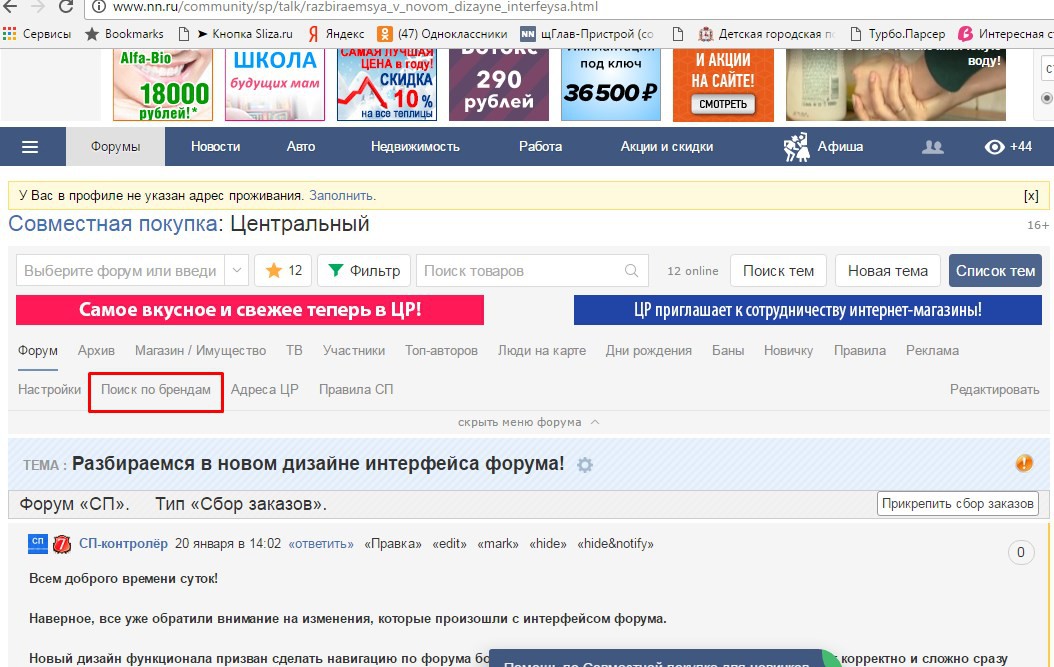Click the Афиша dancing figures icon
The image size is (1054, 667).
click(797, 147)
